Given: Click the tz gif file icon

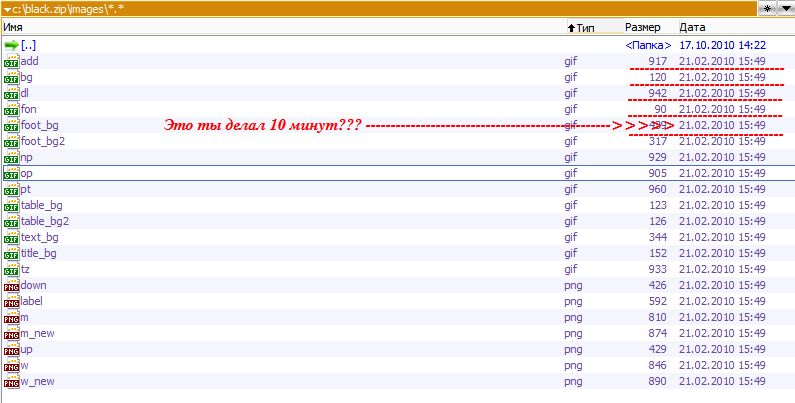Looking at the screenshot, I should (11, 270).
